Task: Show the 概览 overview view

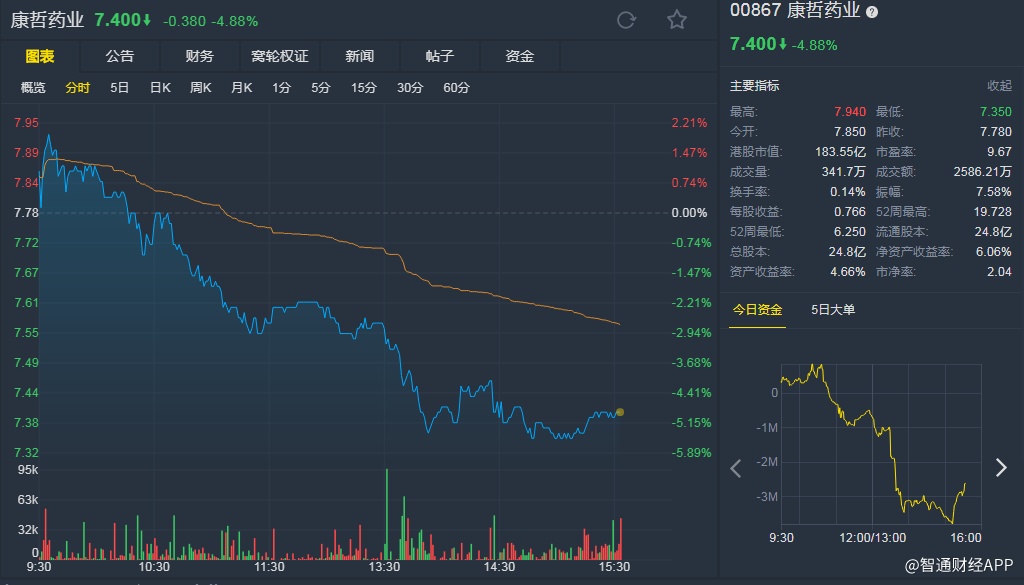Action: click(34, 88)
